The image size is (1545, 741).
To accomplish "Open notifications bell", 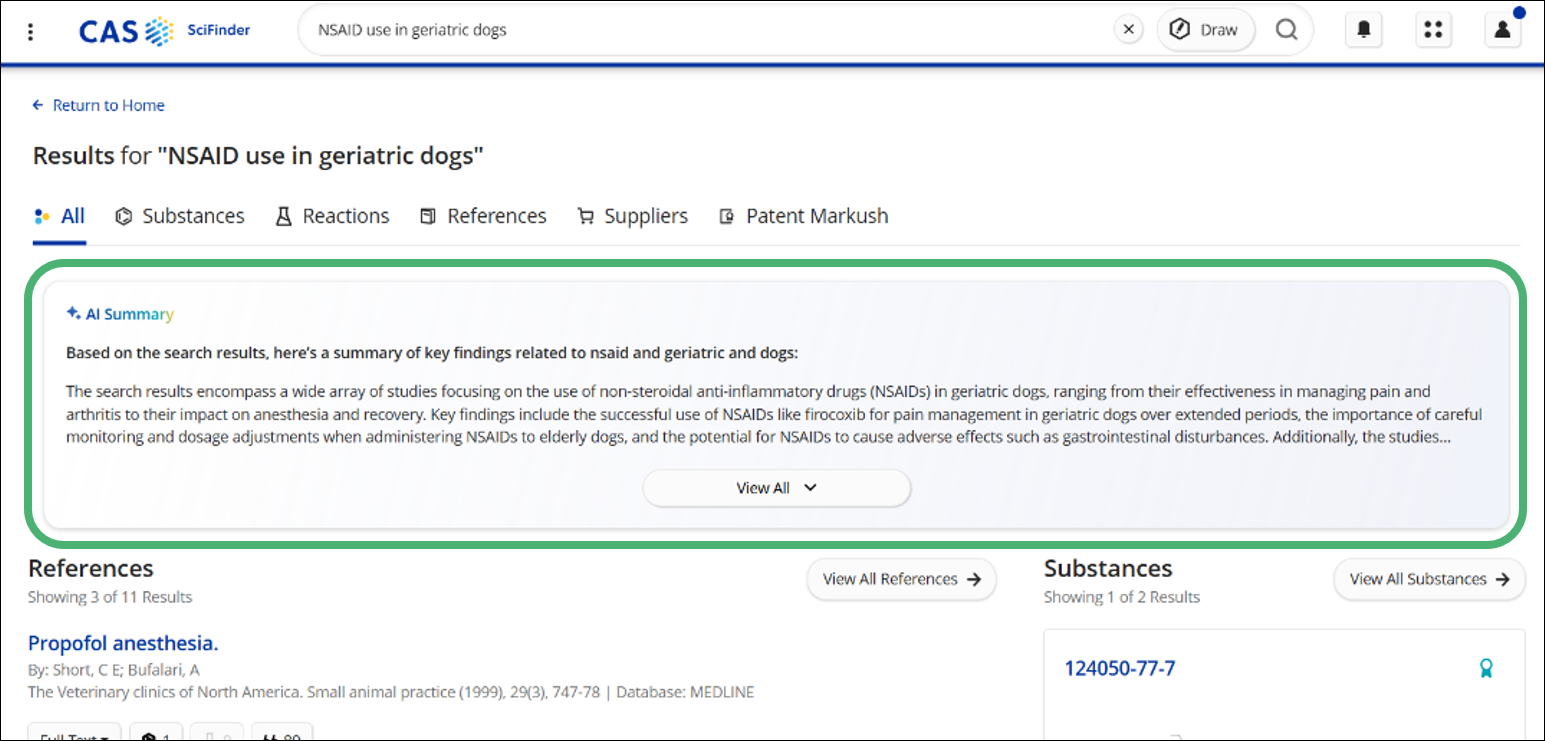I will coord(1364,30).
